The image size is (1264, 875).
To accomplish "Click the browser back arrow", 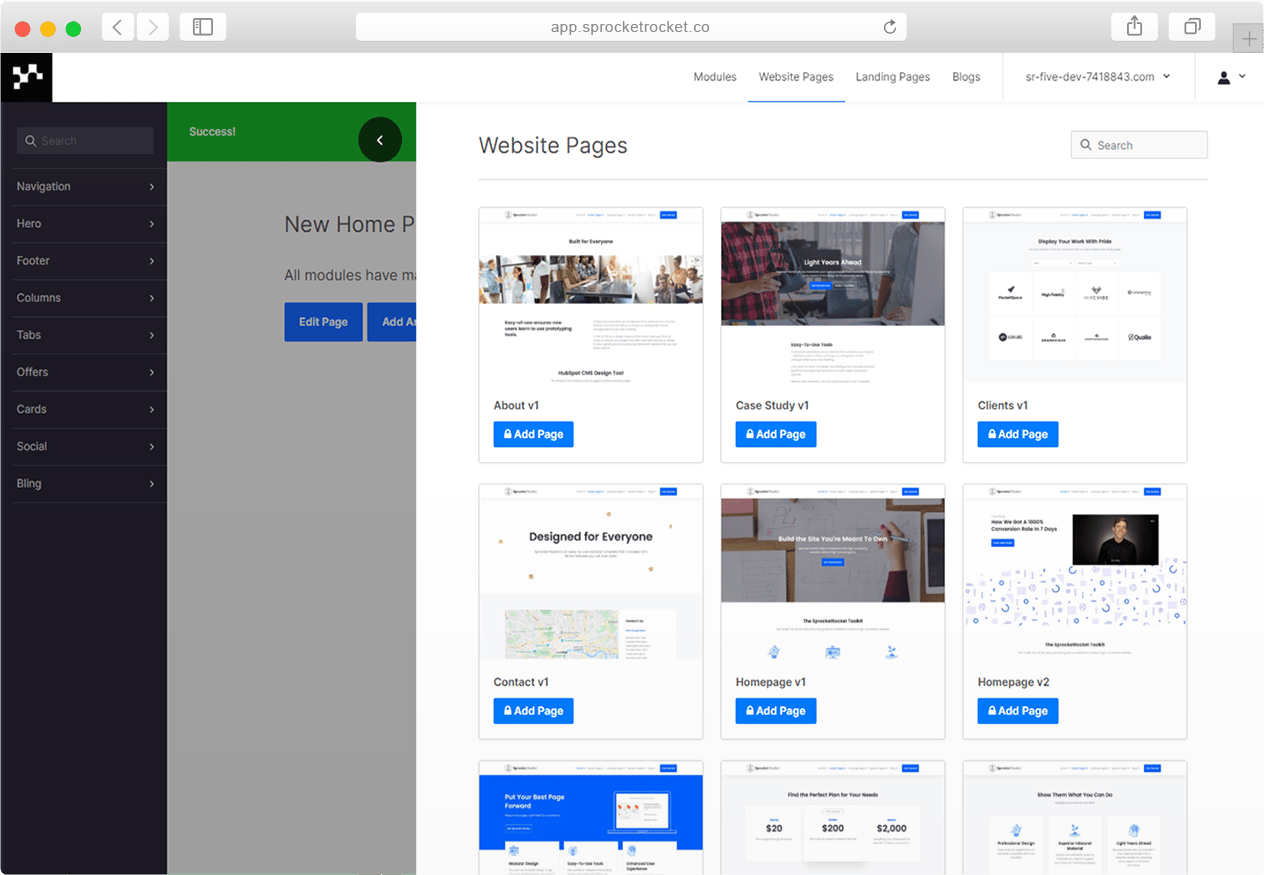I will pyautogui.click(x=117, y=27).
